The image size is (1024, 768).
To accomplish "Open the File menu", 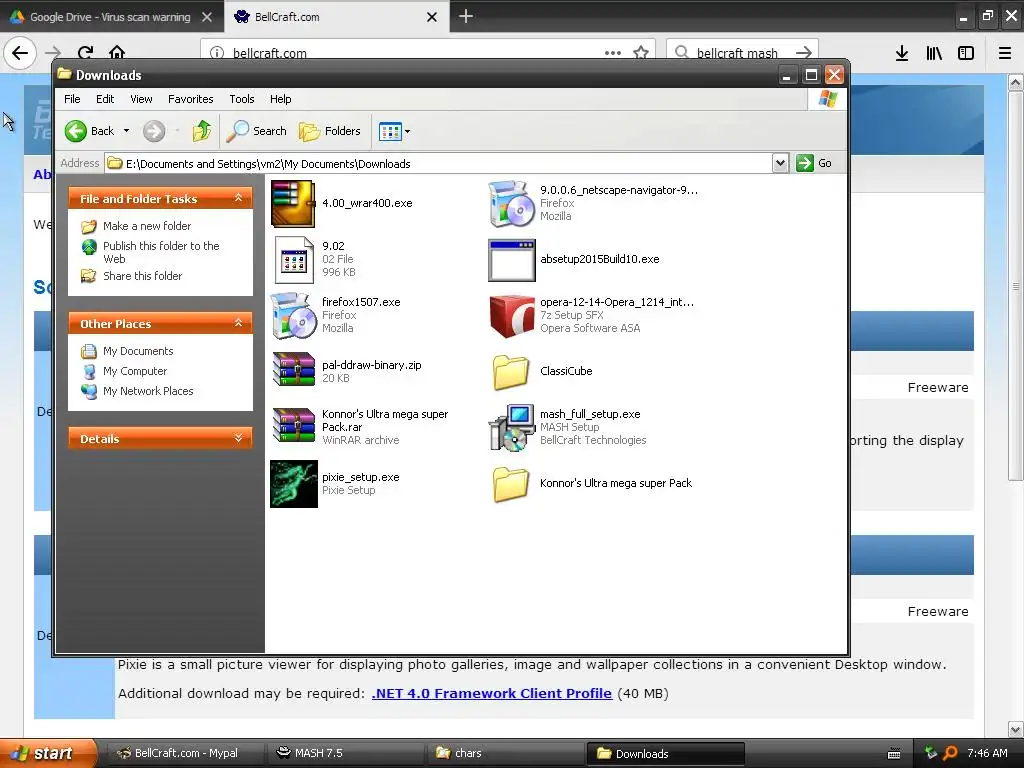I will (72, 99).
